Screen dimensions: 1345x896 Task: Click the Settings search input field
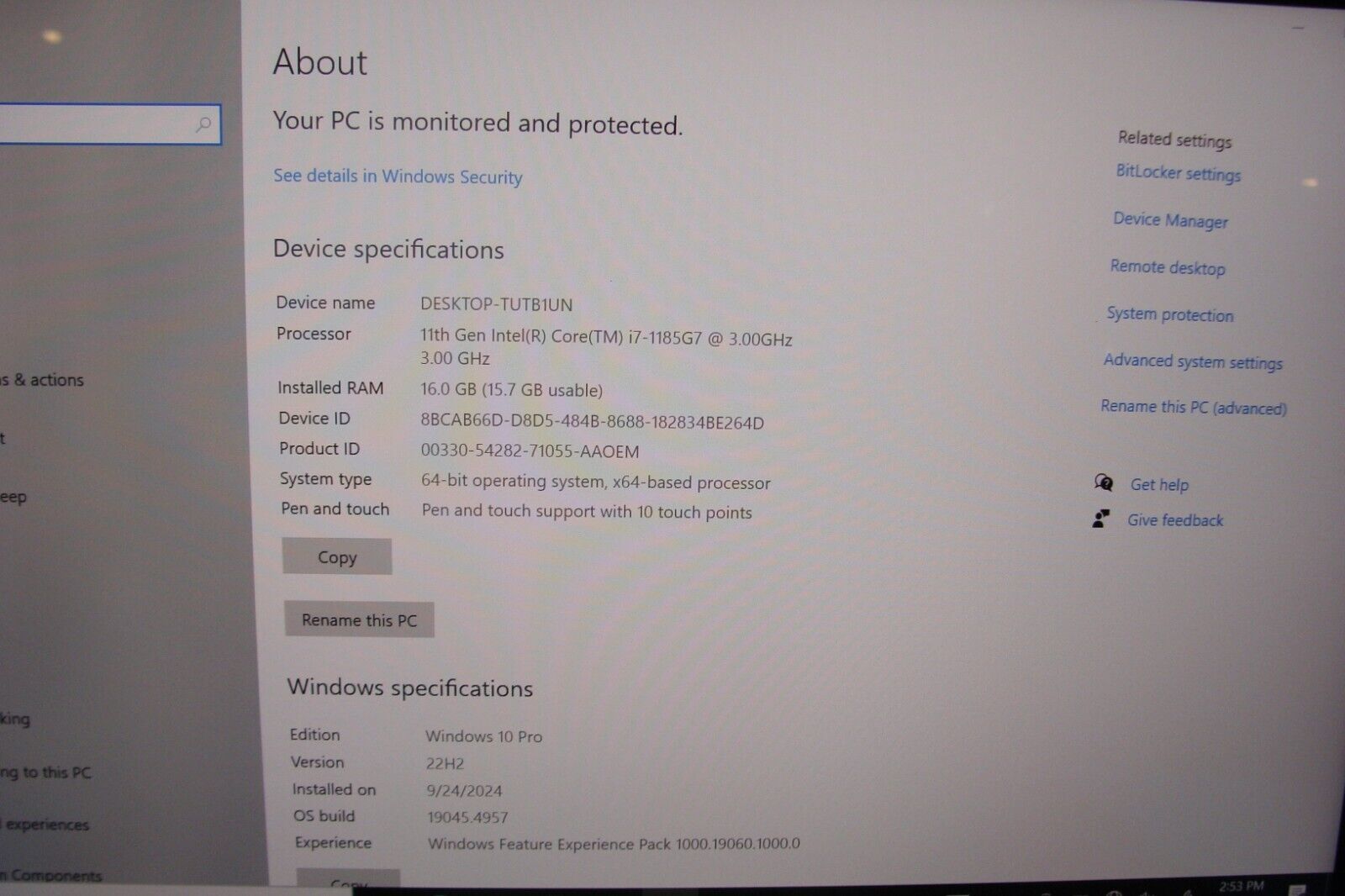[x=109, y=124]
